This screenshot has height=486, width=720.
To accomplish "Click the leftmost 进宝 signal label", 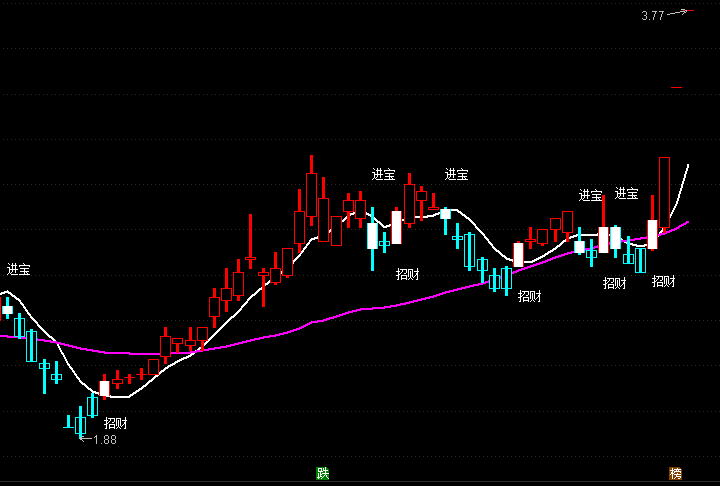I will tap(18, 269).
